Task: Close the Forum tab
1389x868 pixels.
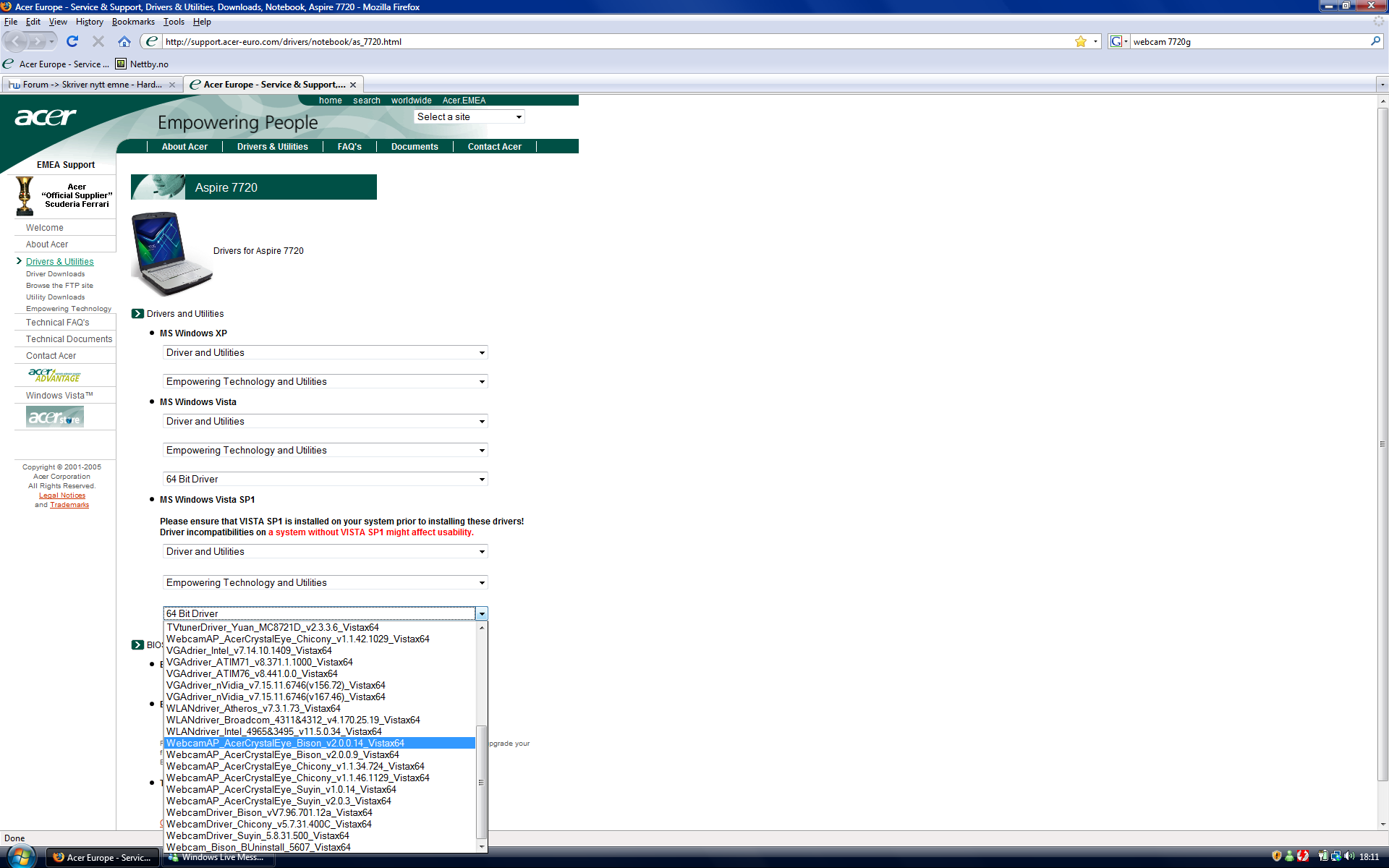Action: (172, 85)
